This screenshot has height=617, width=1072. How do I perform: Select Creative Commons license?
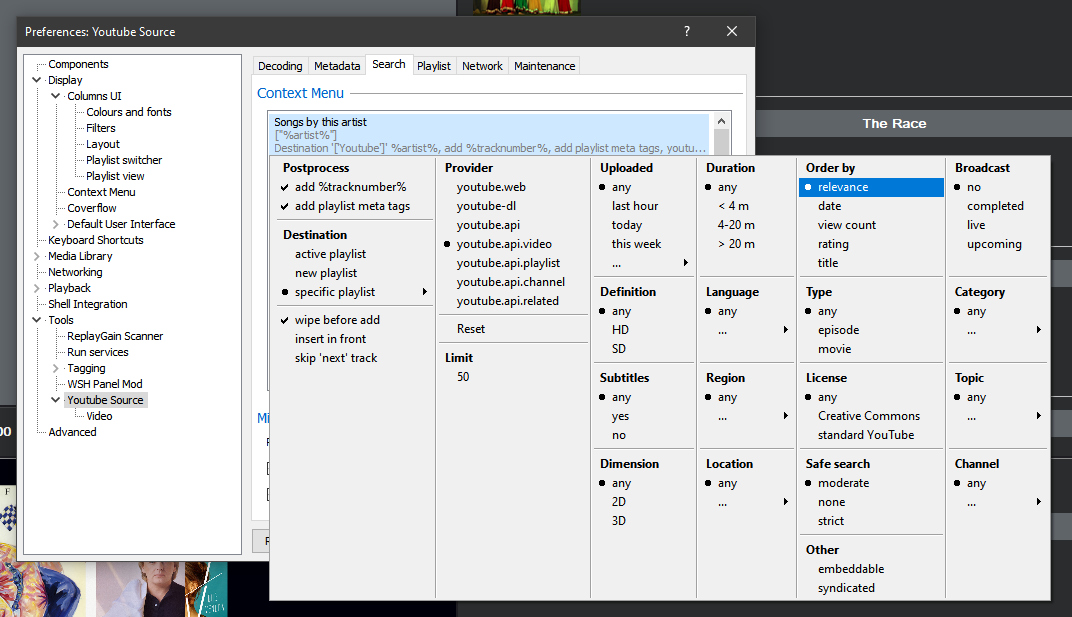(x=868, y=416)
